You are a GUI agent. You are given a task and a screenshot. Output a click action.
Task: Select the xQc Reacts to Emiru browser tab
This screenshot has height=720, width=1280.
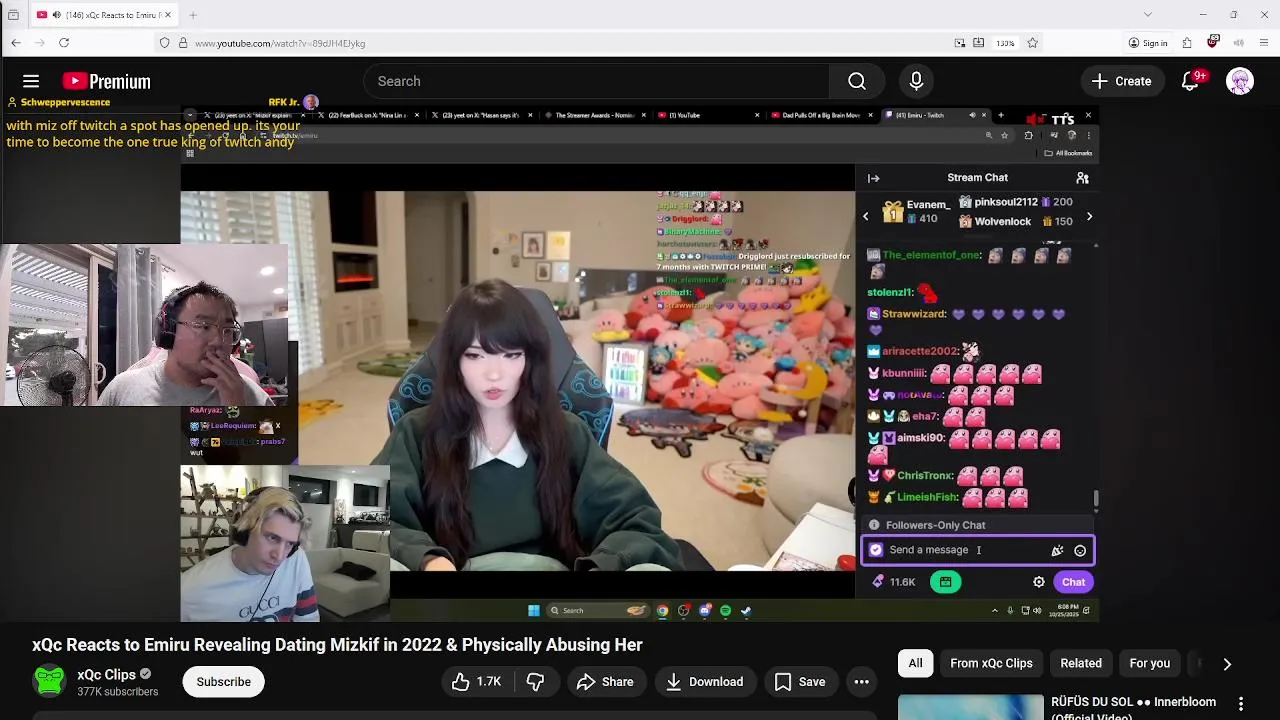(103, 15)
